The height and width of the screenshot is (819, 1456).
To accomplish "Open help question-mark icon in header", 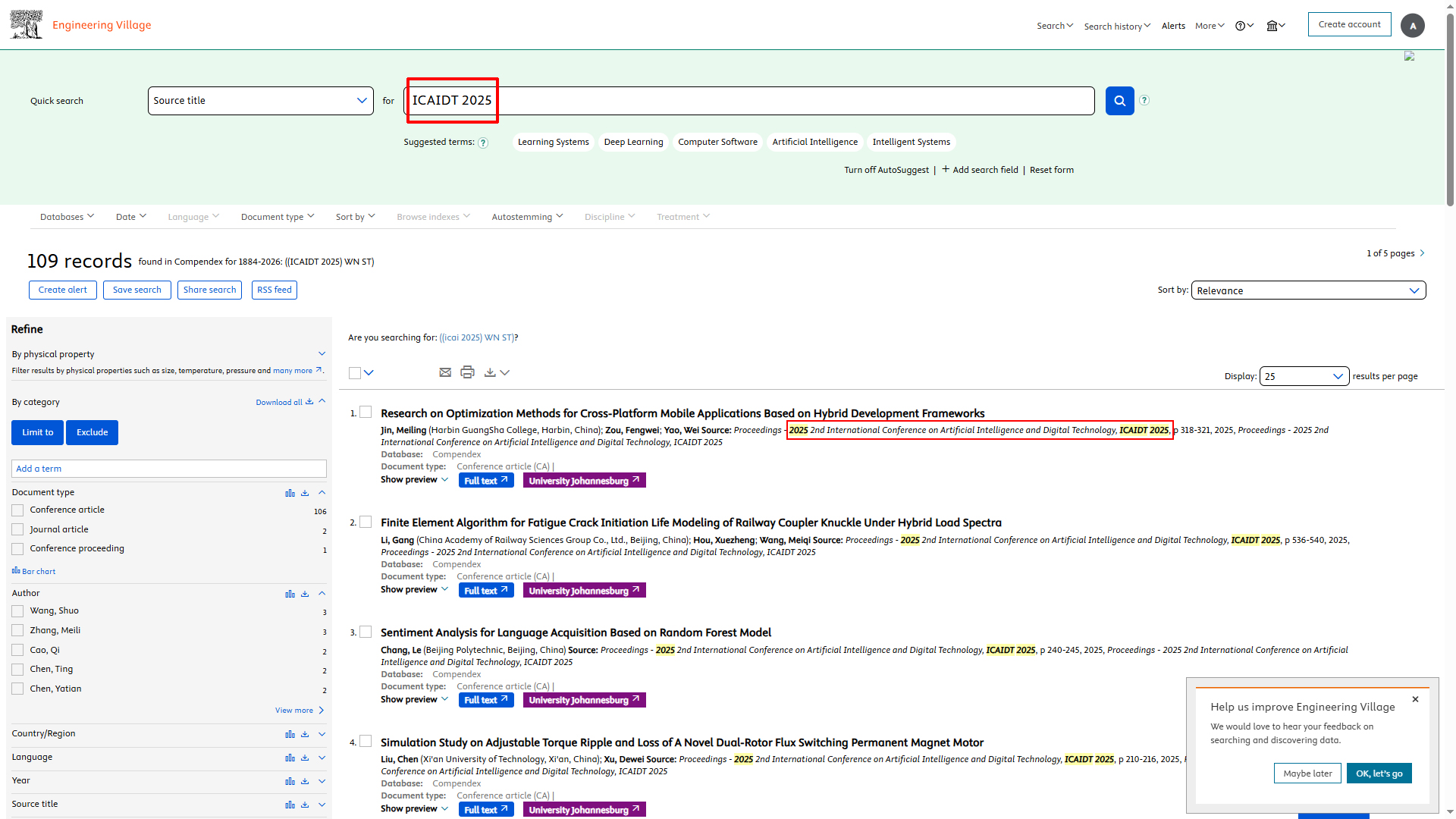I will (x=1241, y=26).
